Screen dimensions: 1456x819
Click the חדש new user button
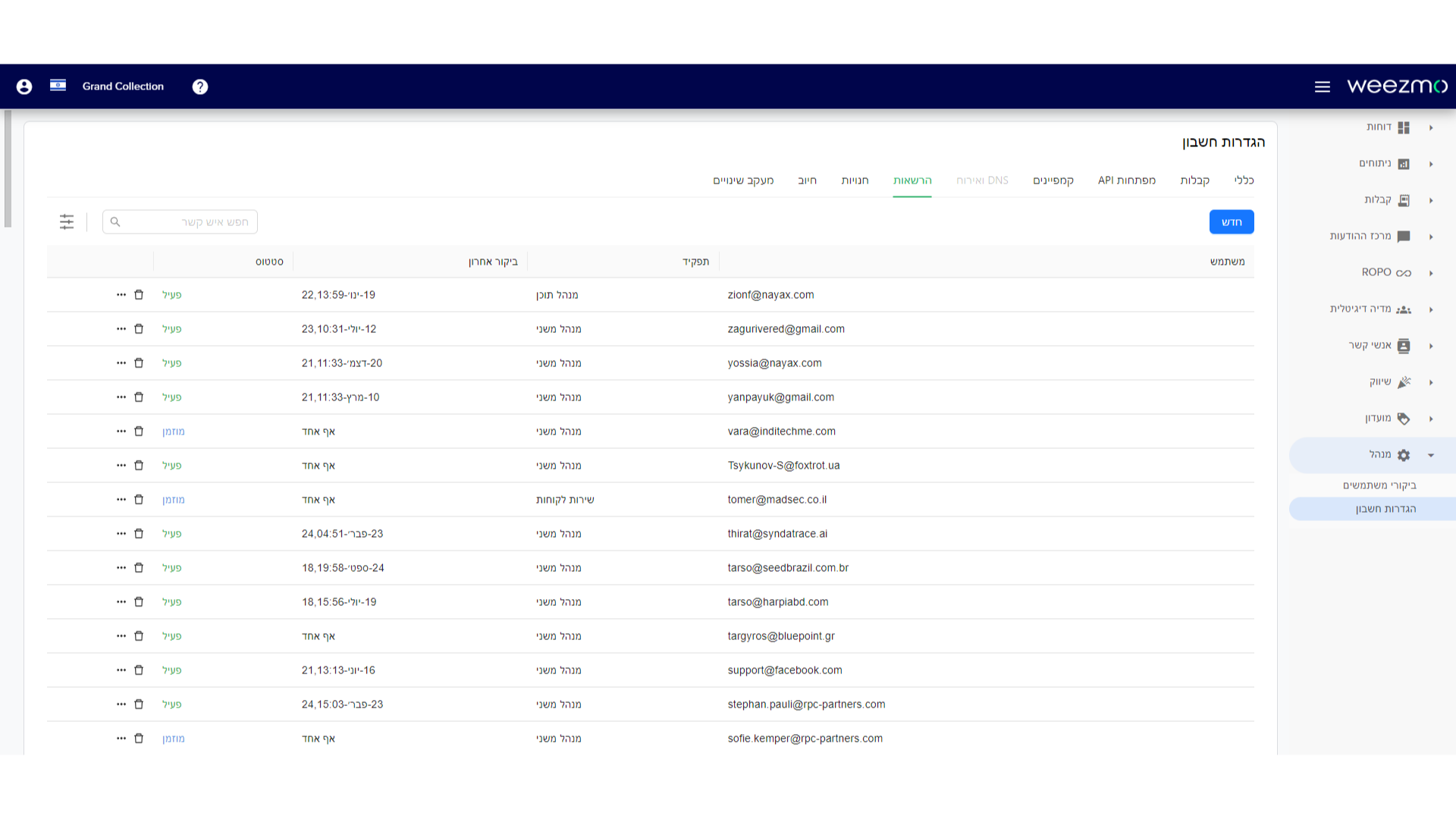[1232, 221]
